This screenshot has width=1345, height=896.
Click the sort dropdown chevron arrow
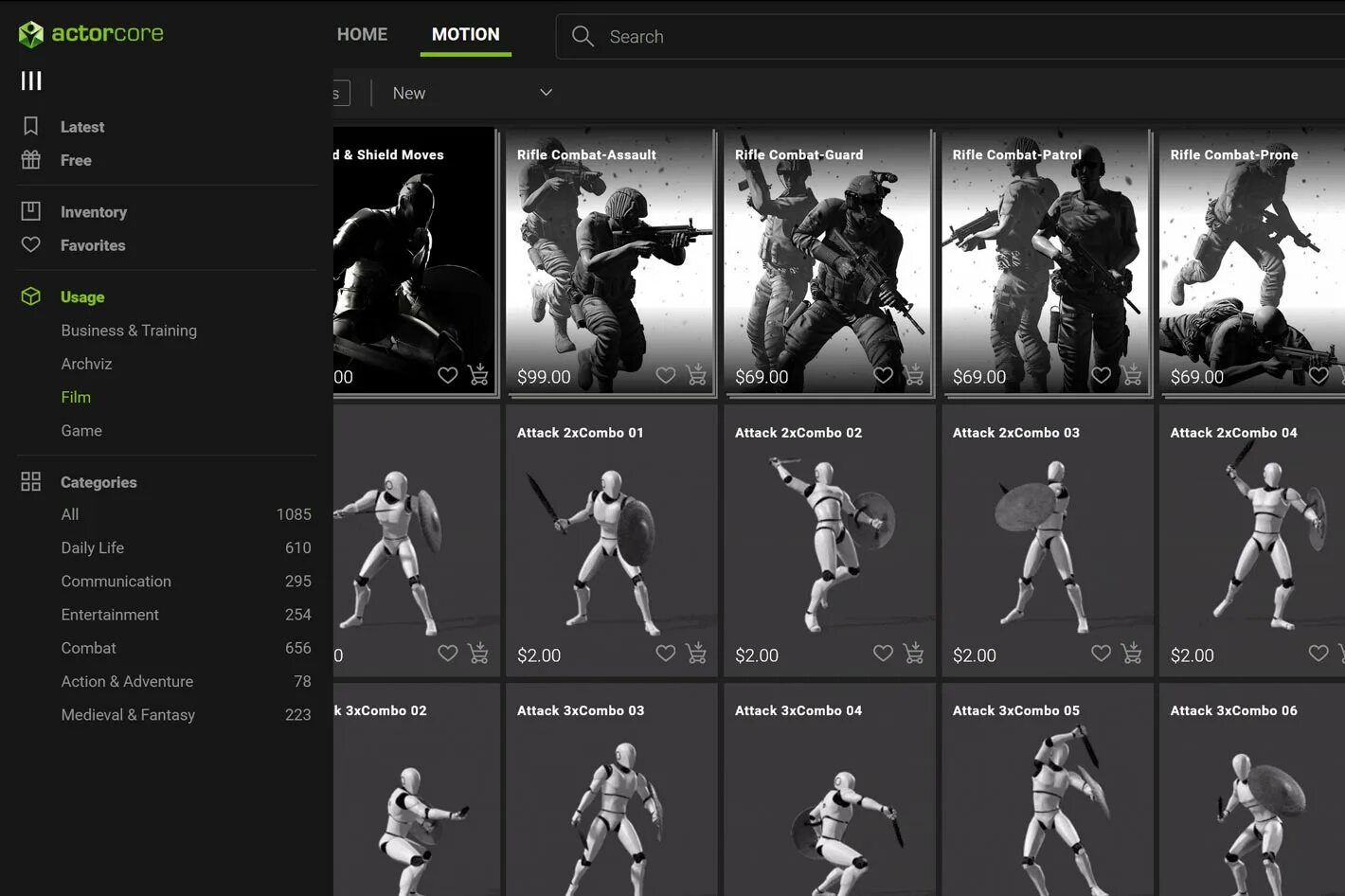click(x=546, y=93)
